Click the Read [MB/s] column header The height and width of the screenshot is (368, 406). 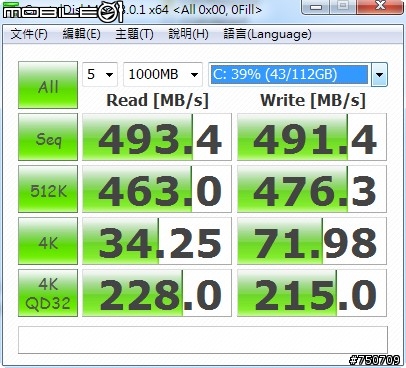pyautogui.click(x=157, y=100)
